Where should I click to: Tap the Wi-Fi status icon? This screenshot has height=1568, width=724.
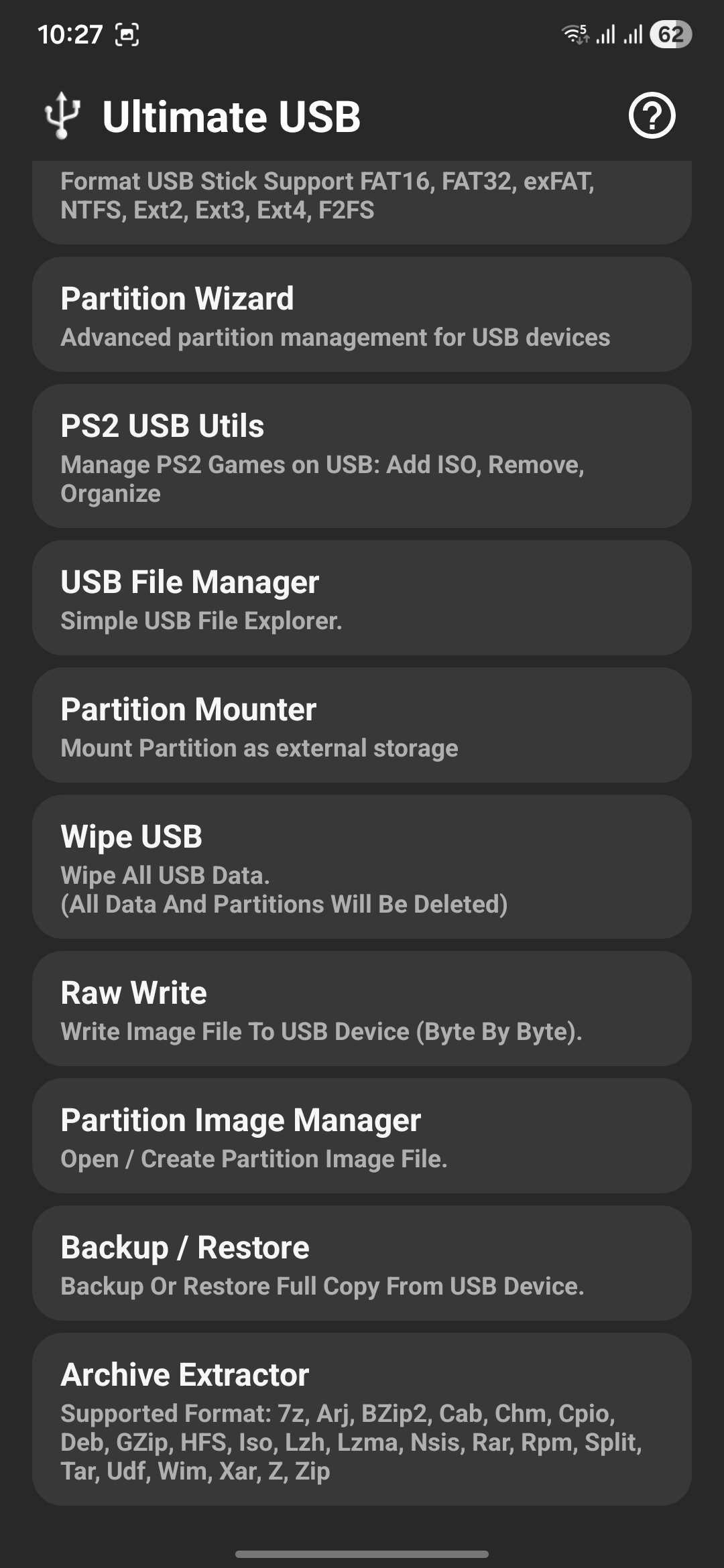pos(575,34)
